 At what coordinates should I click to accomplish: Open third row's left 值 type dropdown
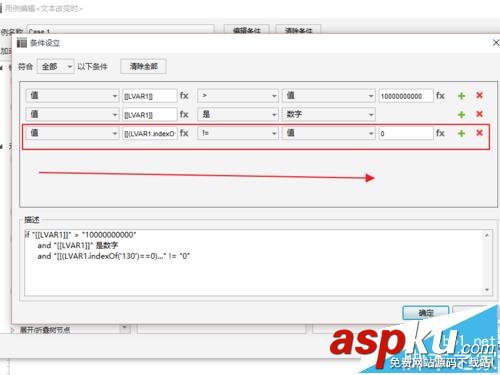72,133
